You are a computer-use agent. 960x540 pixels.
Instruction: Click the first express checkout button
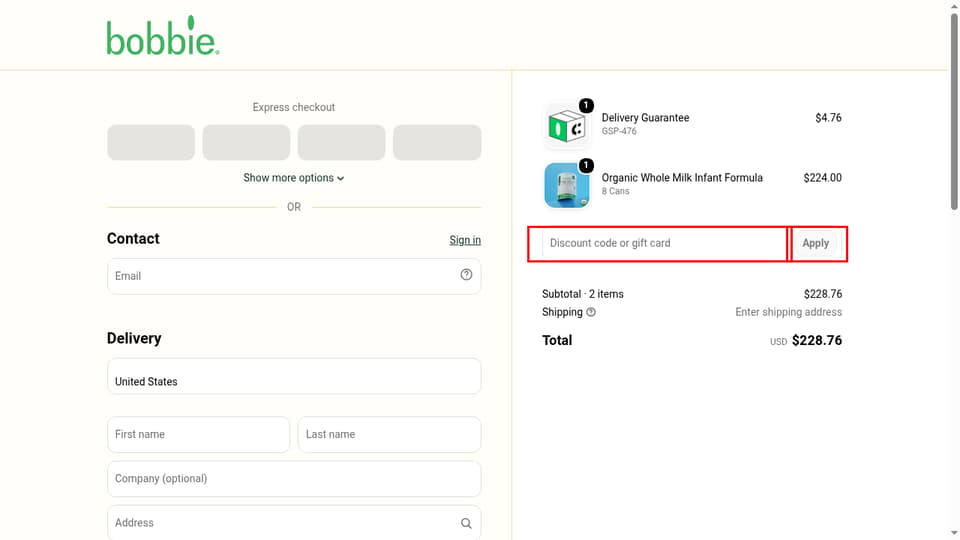[x=151, y=143]
